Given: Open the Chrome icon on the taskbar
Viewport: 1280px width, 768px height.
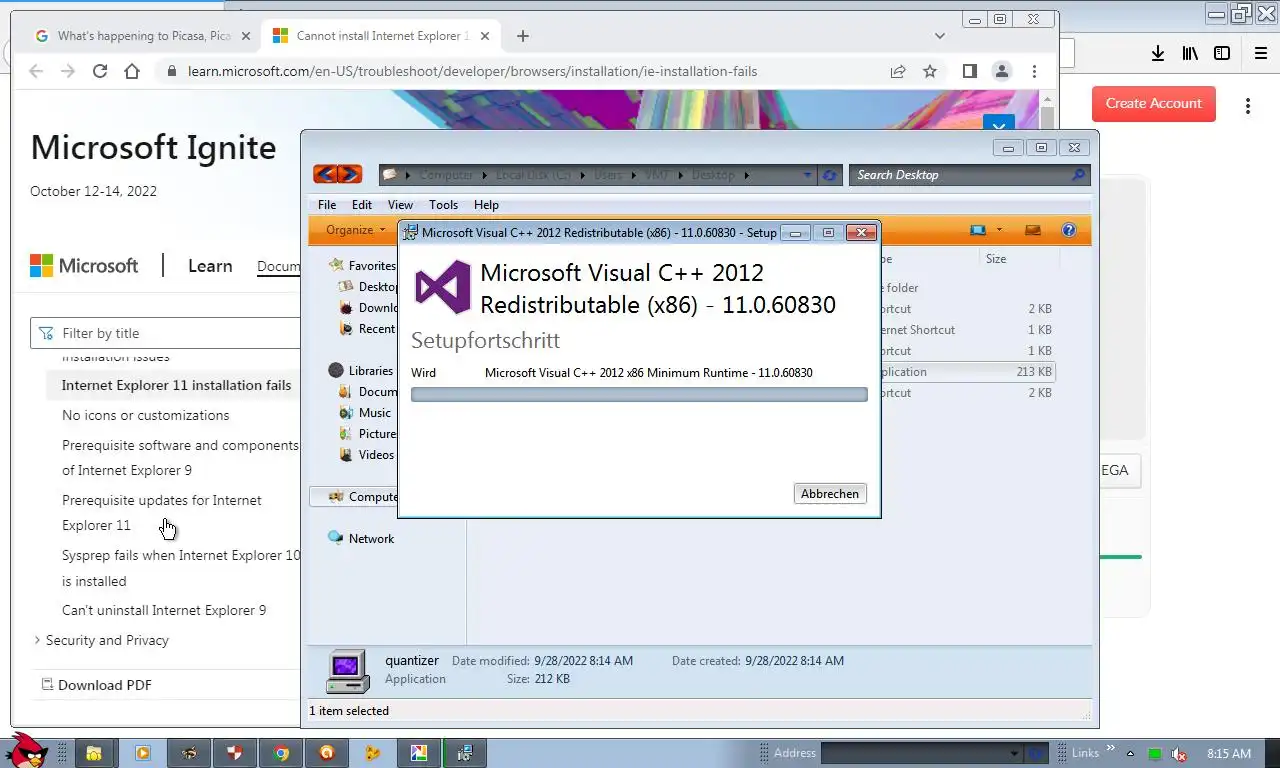Looking at the screenshot, I should click(281, 753).
